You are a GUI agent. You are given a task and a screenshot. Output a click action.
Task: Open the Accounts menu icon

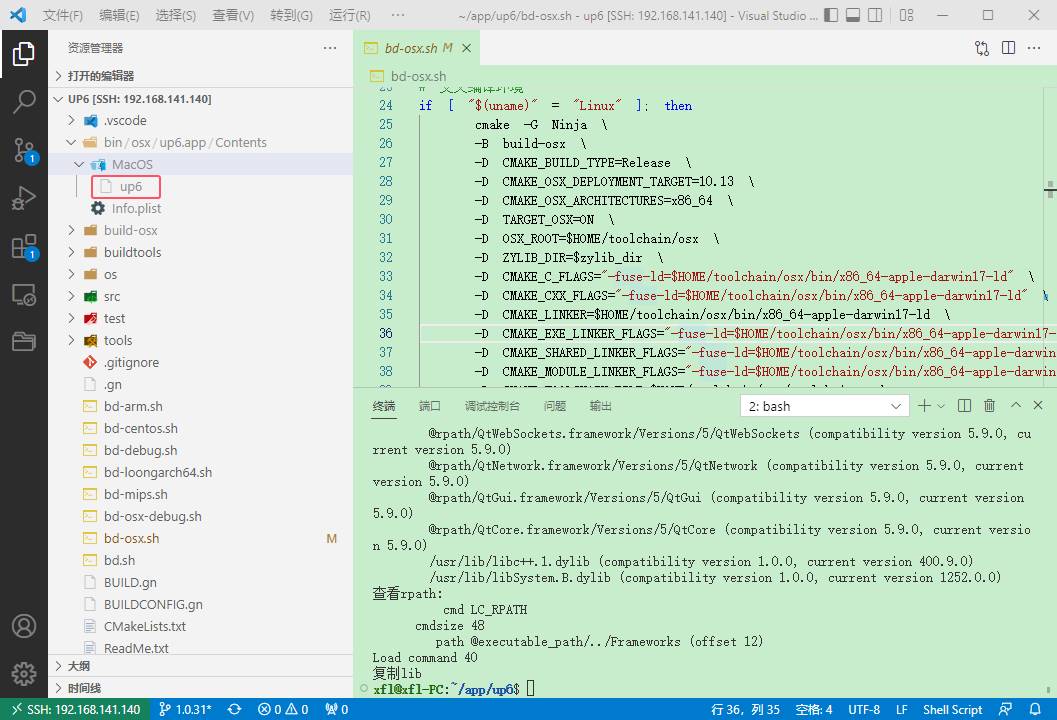24,626
